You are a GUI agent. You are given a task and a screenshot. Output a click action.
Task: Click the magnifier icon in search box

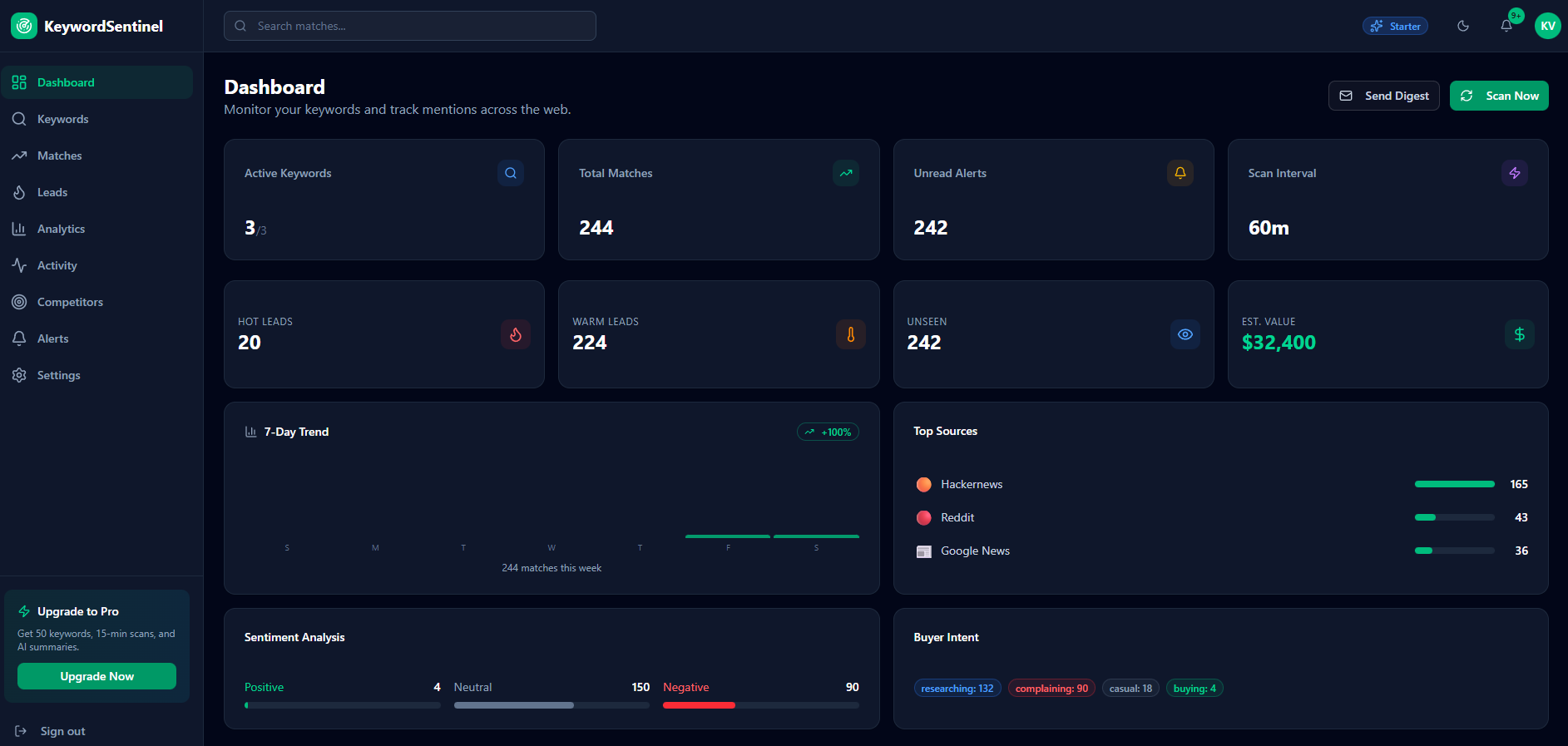pos(240,26)
